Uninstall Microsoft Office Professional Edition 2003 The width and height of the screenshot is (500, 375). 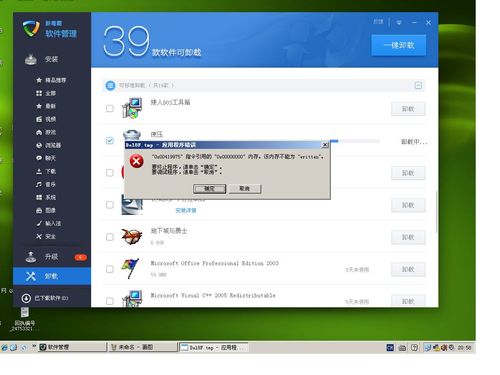(x=408, y=269)
